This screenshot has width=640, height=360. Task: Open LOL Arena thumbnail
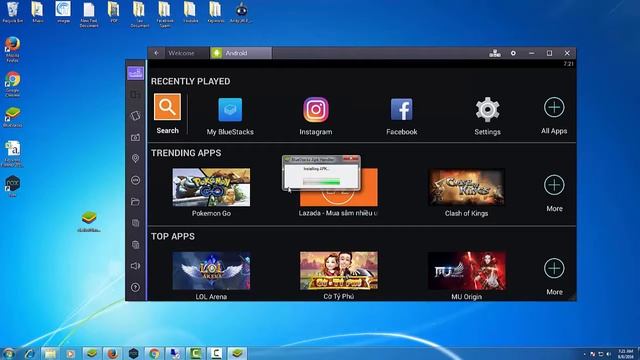(211, 271)
